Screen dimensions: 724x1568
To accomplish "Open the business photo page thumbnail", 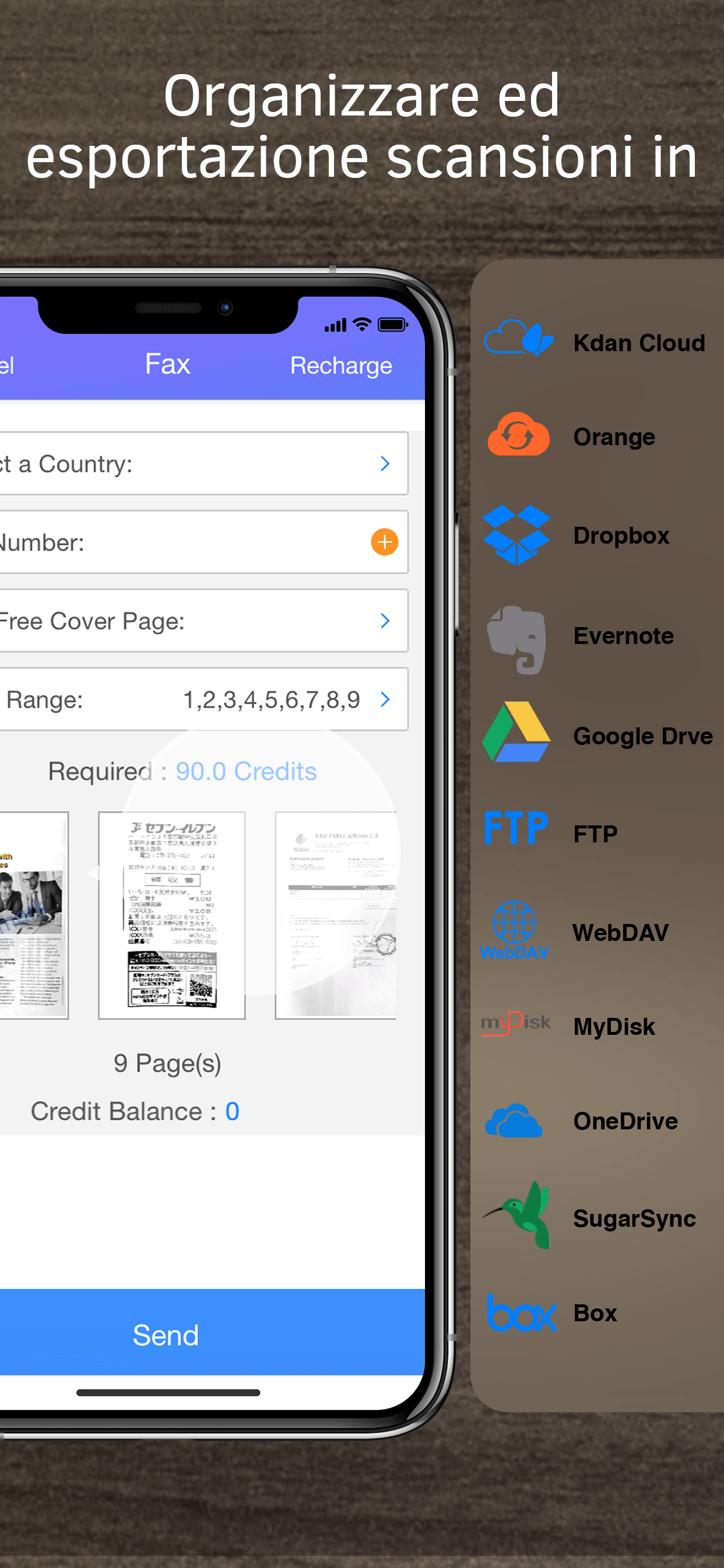I will [x=34, y=915].
